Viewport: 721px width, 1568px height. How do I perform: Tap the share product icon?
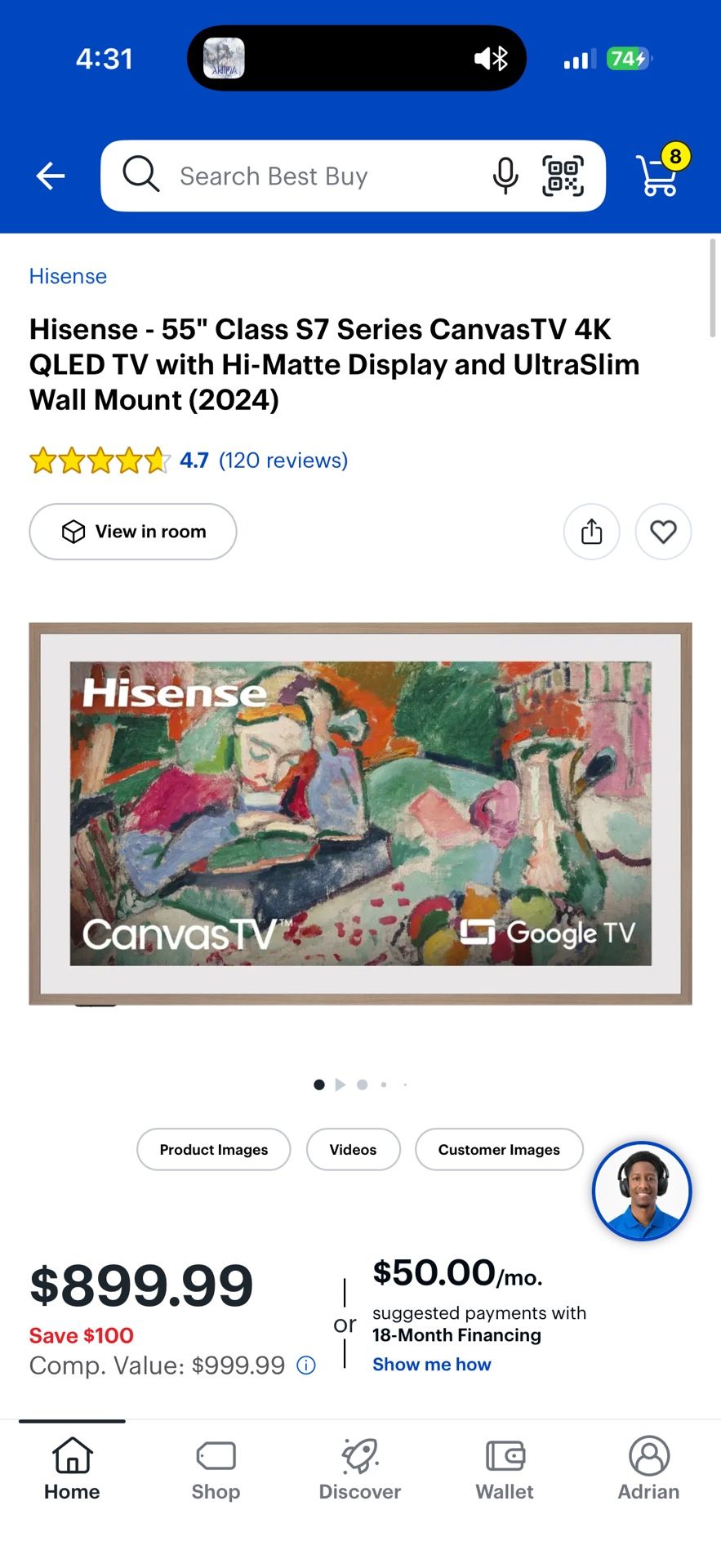coord(592,532)
